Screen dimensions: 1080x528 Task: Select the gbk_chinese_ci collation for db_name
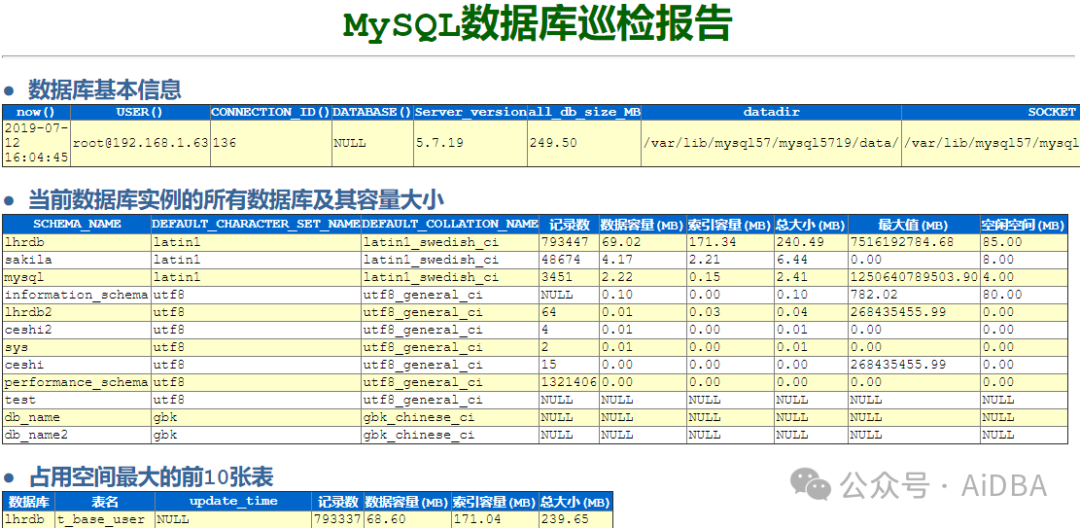[450, 417]
